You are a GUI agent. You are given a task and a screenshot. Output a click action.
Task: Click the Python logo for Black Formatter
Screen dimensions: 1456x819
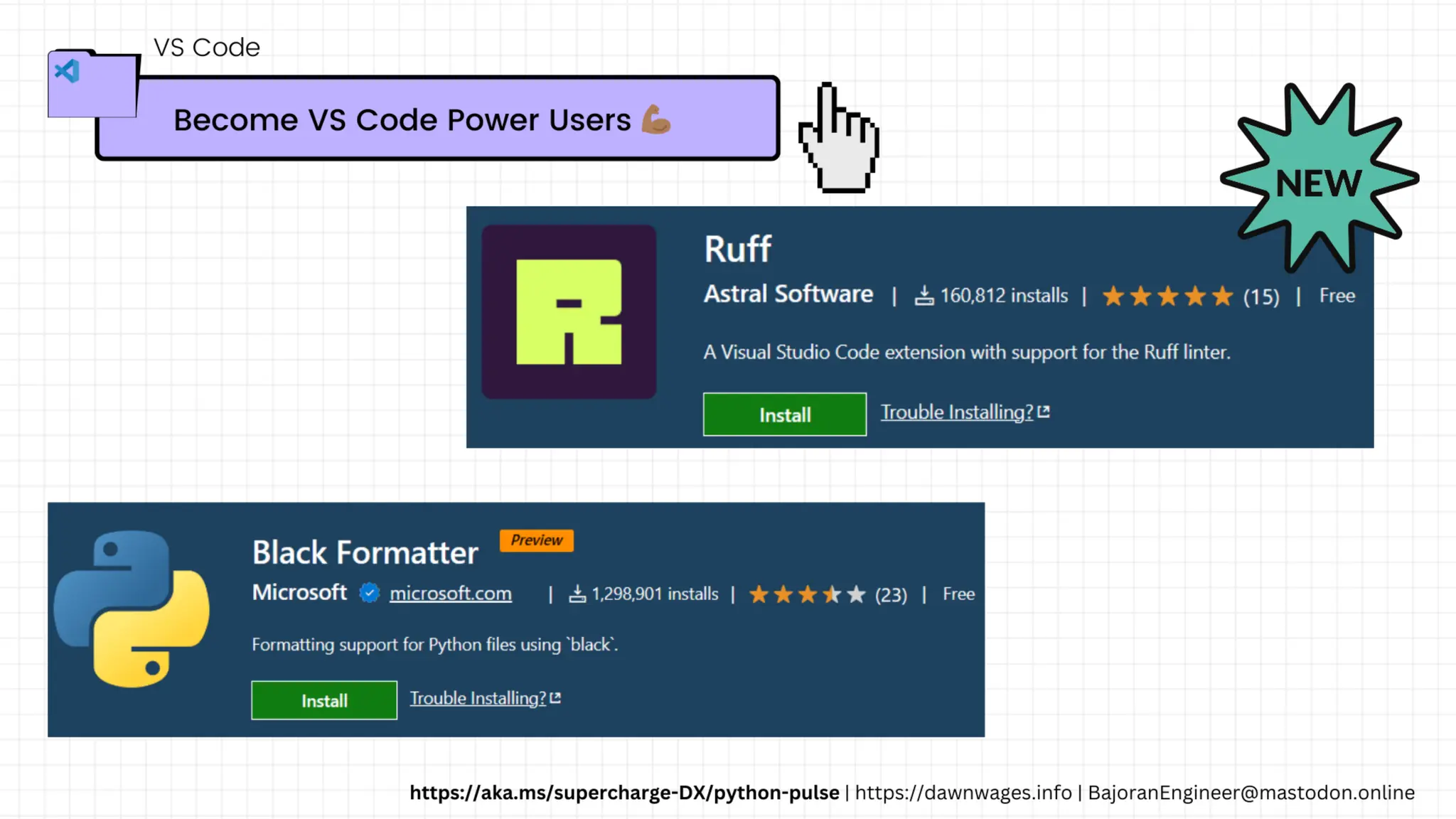click(x=132, y=609)
